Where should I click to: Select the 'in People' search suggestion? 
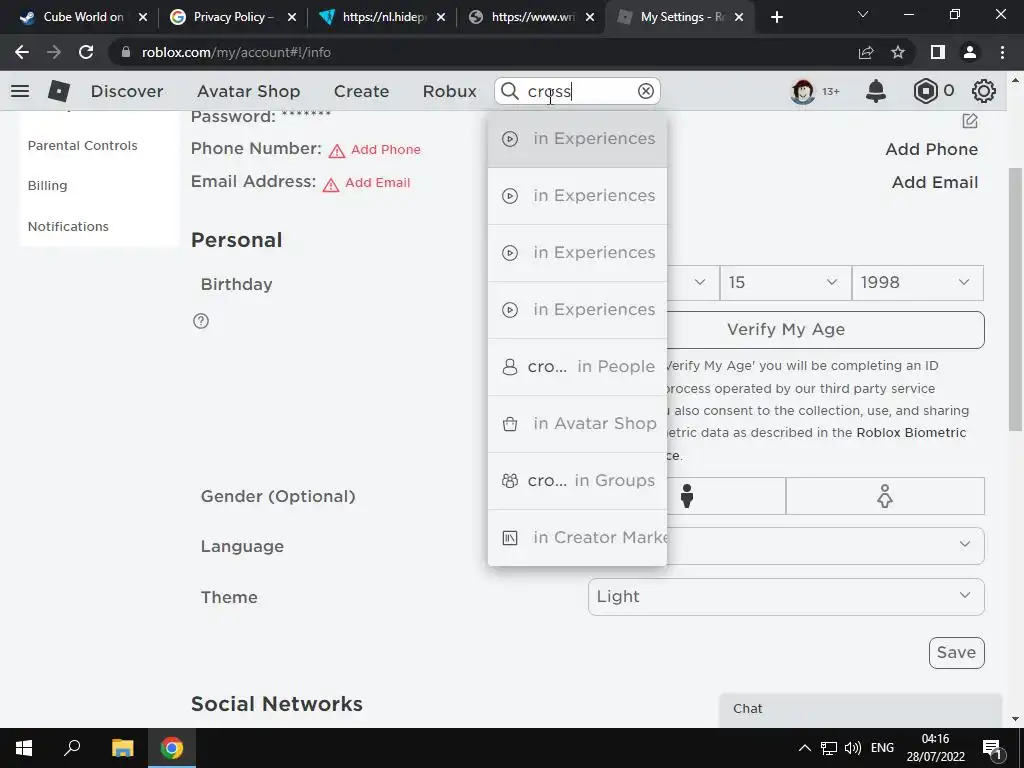tap(577, 366)
